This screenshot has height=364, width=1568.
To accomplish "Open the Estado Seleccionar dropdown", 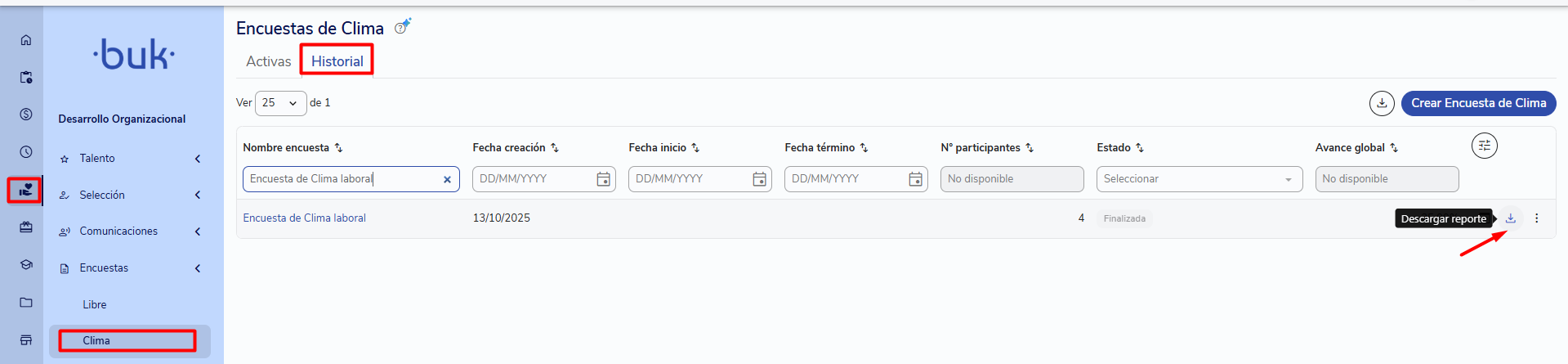I will (x=1199, y=179).
